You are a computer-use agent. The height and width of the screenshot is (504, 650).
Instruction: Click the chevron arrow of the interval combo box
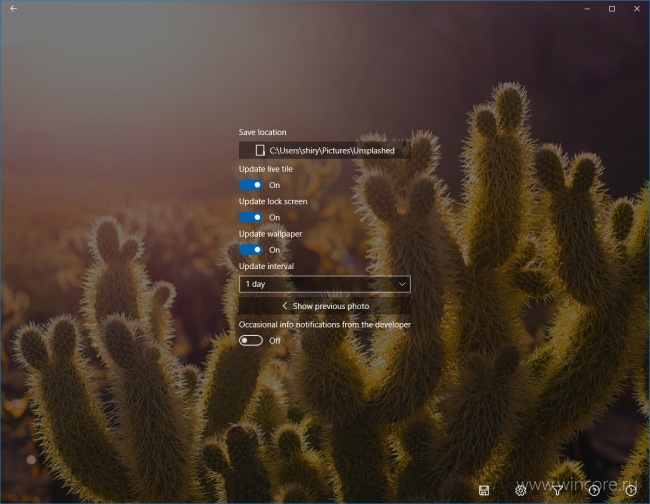click(402, 284)
